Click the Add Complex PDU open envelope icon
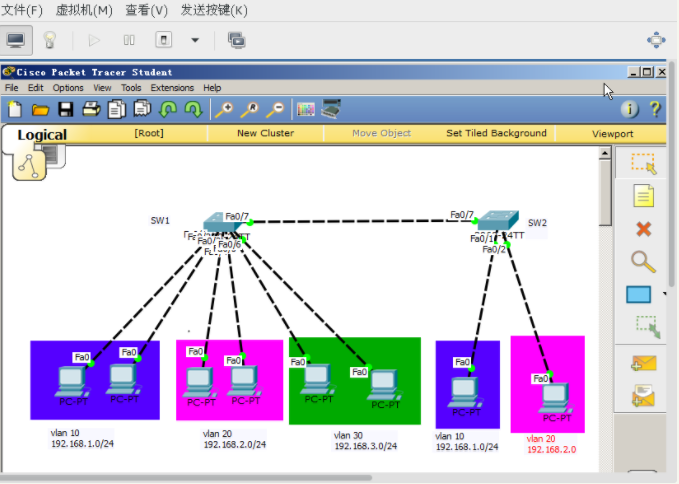 tap(643, 395)
